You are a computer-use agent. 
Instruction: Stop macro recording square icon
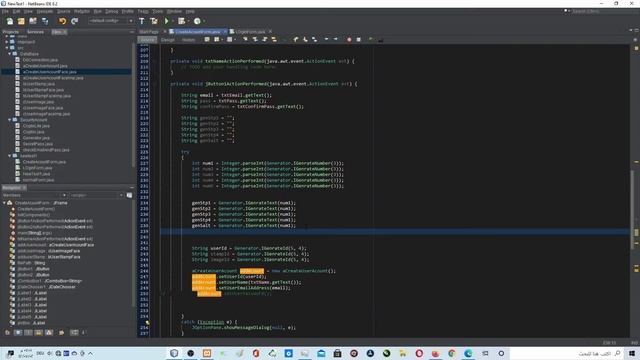(358, 40)
